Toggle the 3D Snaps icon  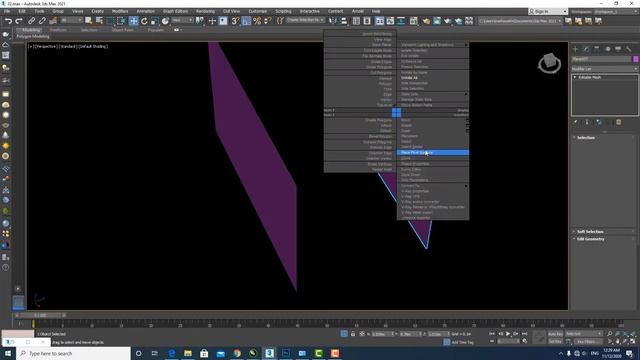click(235, 21)
